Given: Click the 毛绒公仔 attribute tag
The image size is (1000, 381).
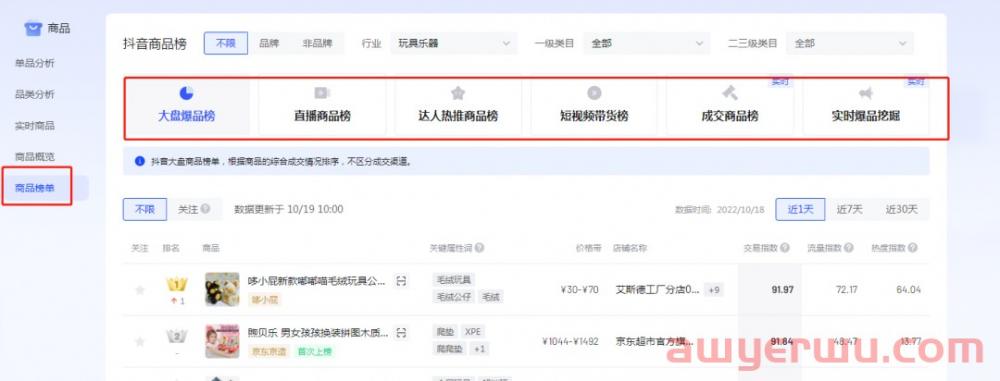Looking at the screenshot, I should coord(453,297).
